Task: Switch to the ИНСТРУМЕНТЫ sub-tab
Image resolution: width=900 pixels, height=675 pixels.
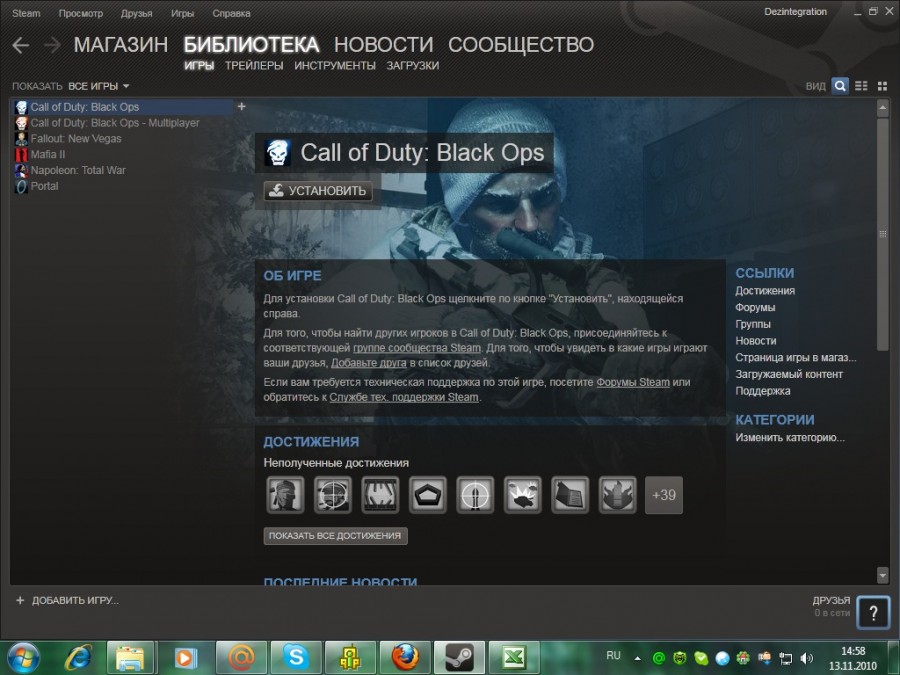Action: tap(335, 66)
